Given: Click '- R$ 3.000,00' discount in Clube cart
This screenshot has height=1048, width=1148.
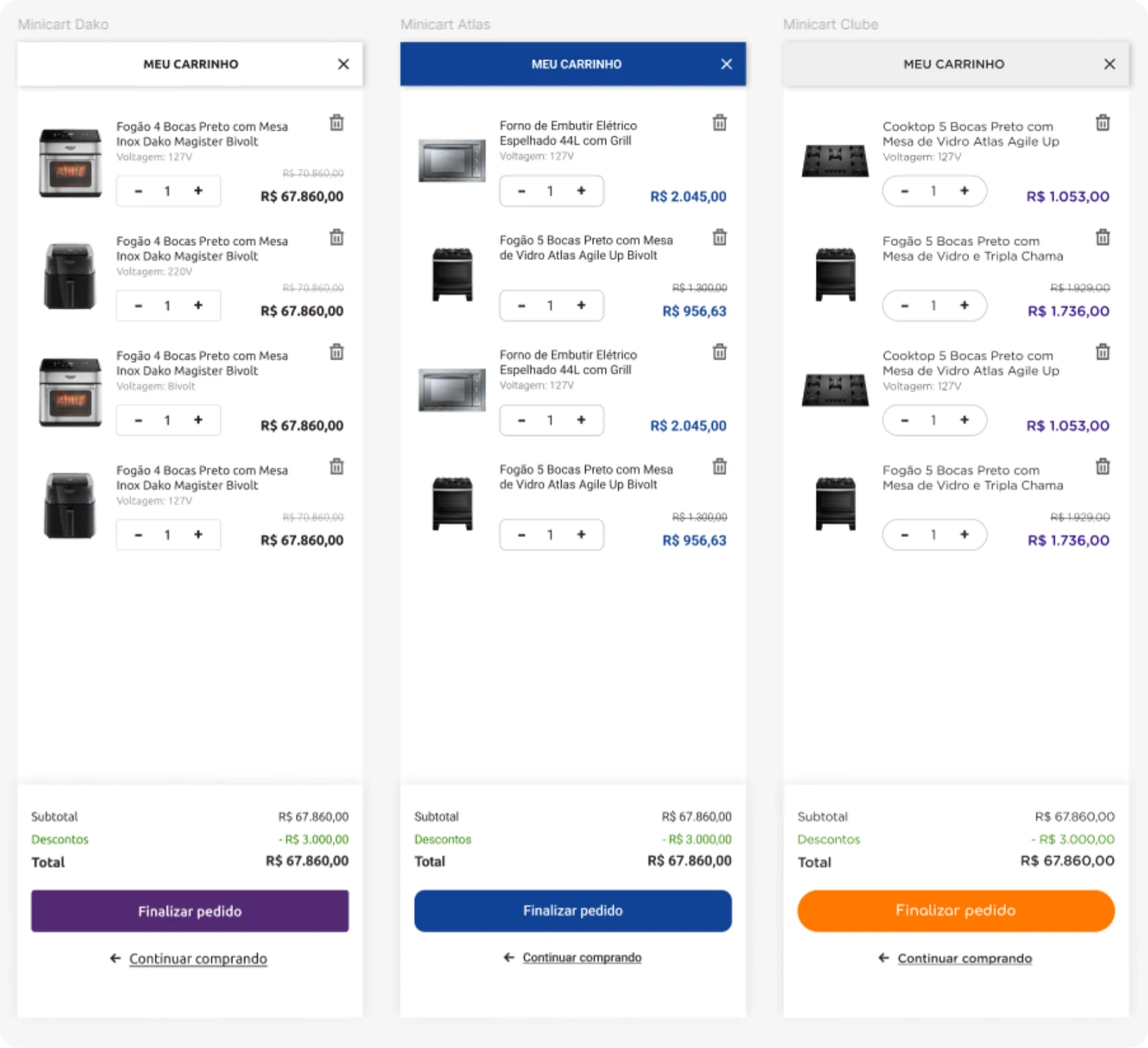Looking at the screenshot, I should tap(1072, 840).
